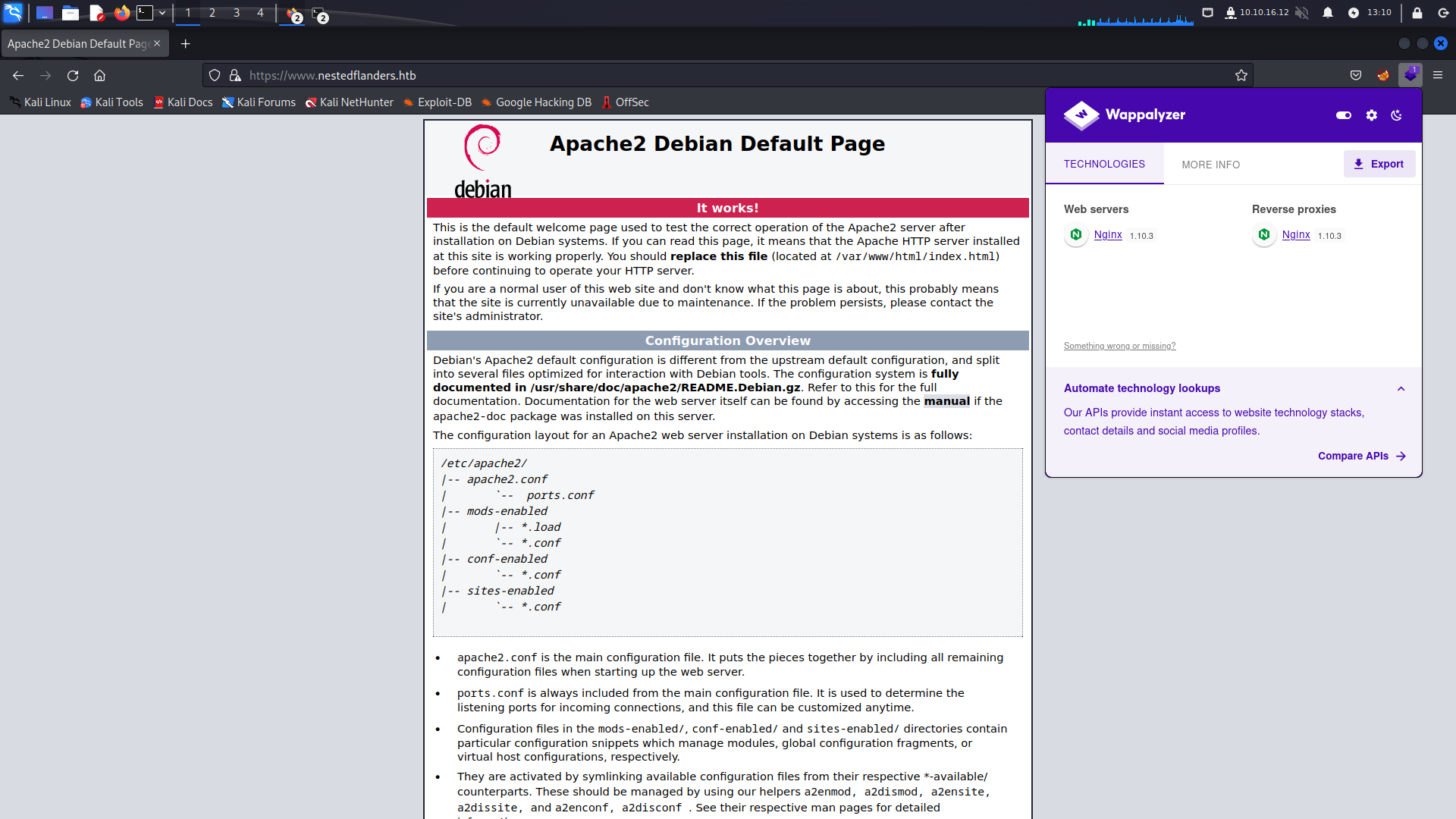This screenshot has height=819, width=1456.
Task: Open the Save to Pocket icon
Action: [x=1355, y=75]
